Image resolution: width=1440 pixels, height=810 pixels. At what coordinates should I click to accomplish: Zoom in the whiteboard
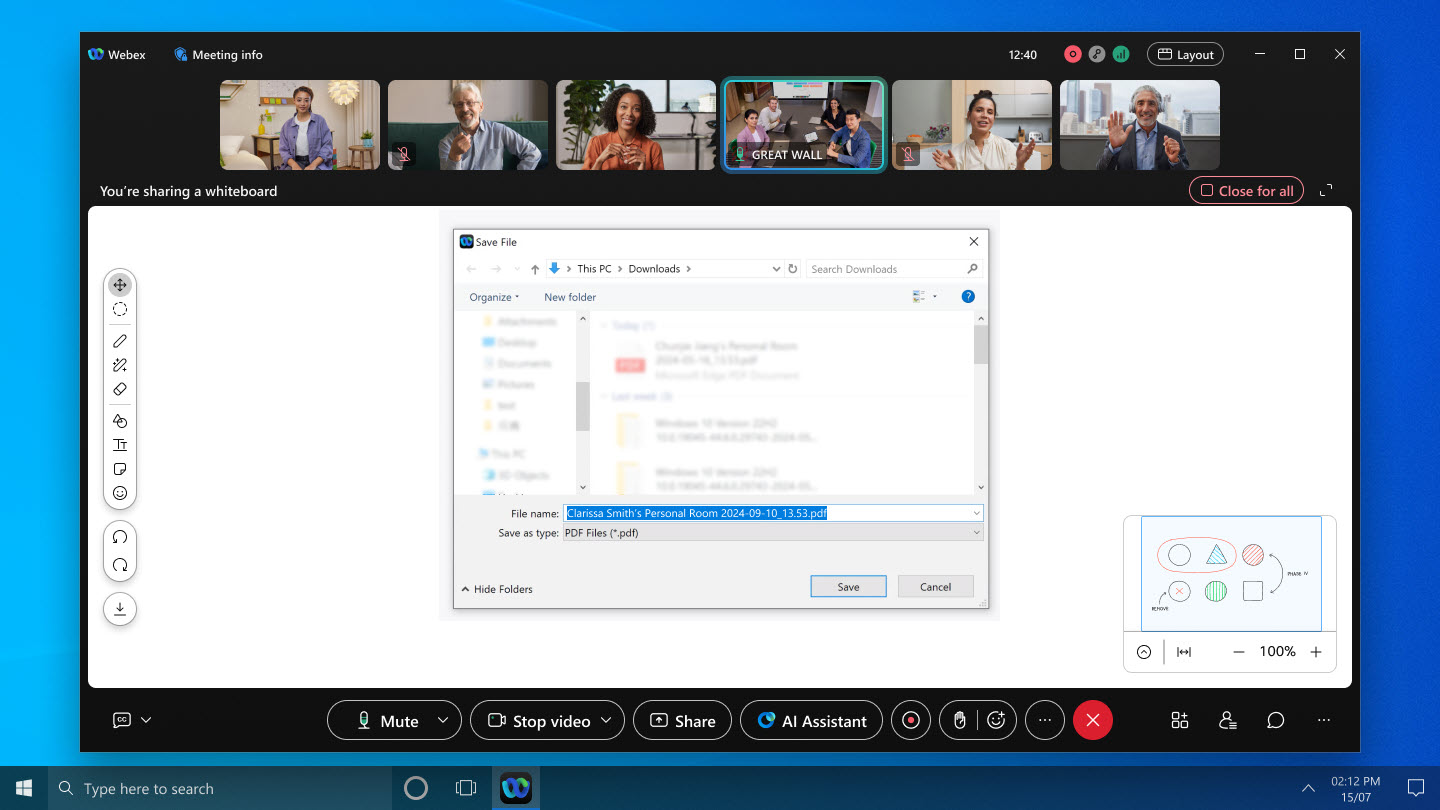pos(1316,652)
